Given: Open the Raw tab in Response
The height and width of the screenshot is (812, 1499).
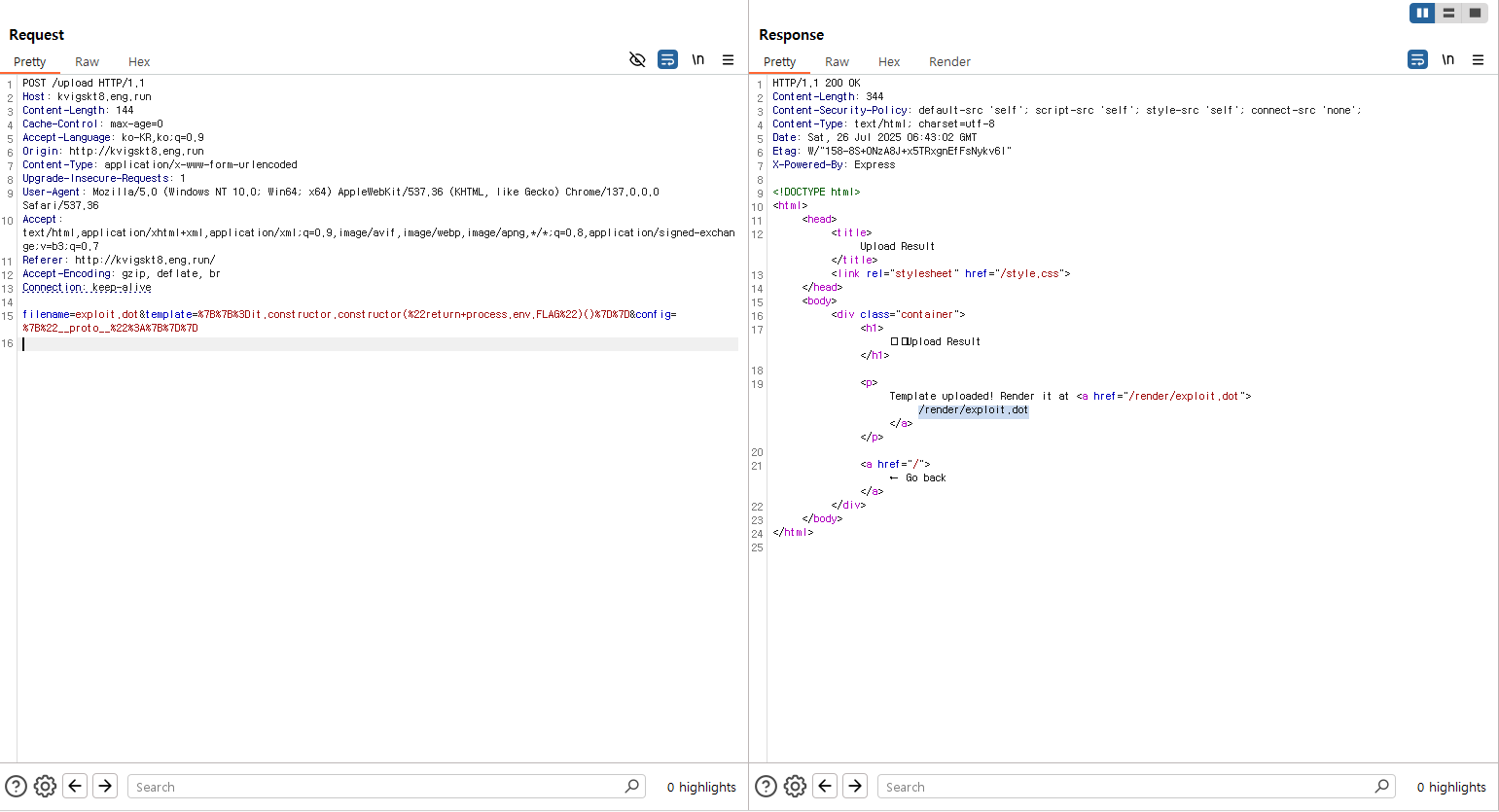Looking at the screenshot, I should (x=837, y=62).
